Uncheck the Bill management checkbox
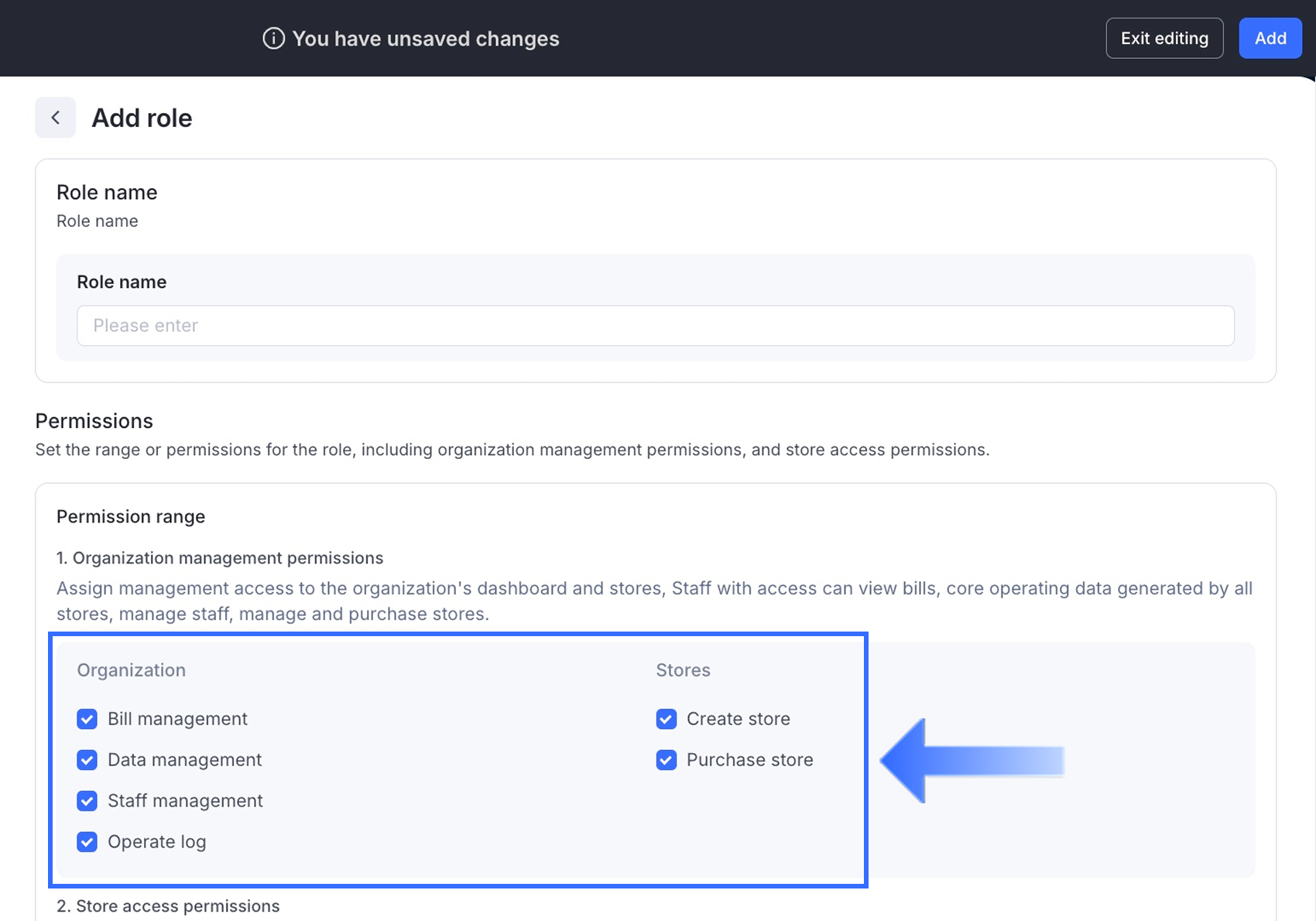The width and height of the screenshot is (1316, 921). [87, 719]
